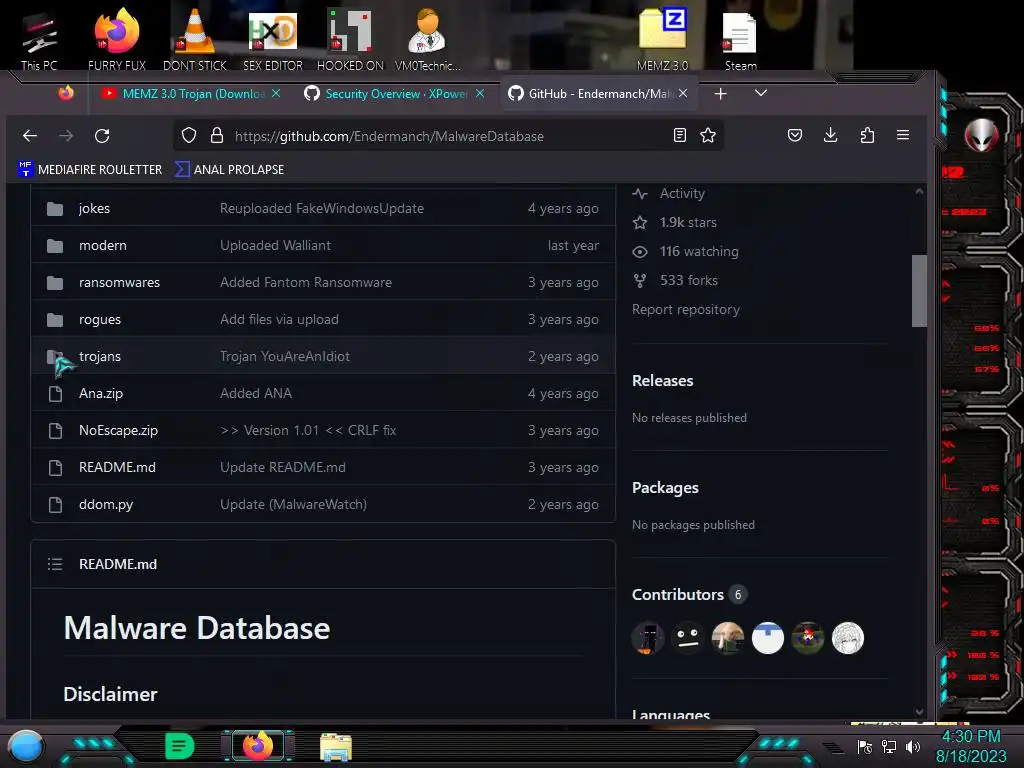Open DONT STICK VLC cone shortcut

click(x=195, y=39)
